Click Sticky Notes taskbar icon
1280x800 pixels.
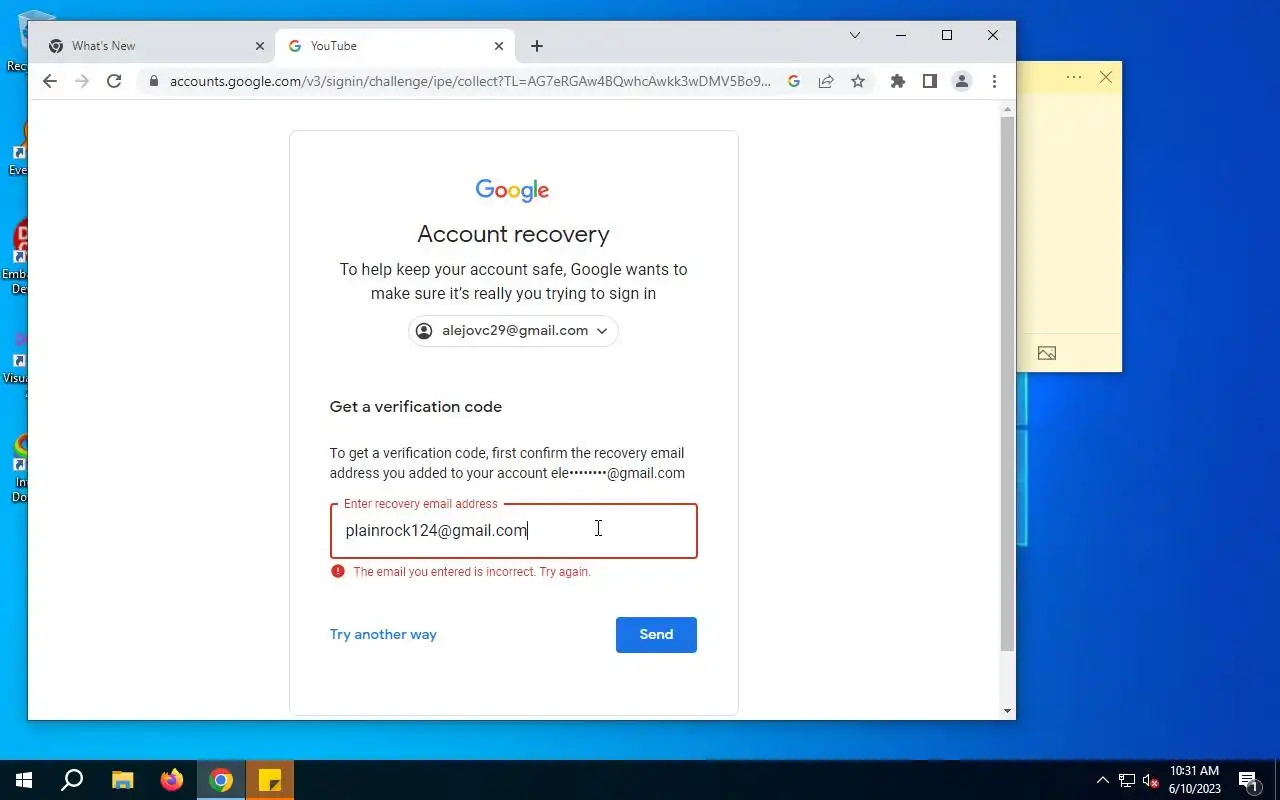click(270, 780)
